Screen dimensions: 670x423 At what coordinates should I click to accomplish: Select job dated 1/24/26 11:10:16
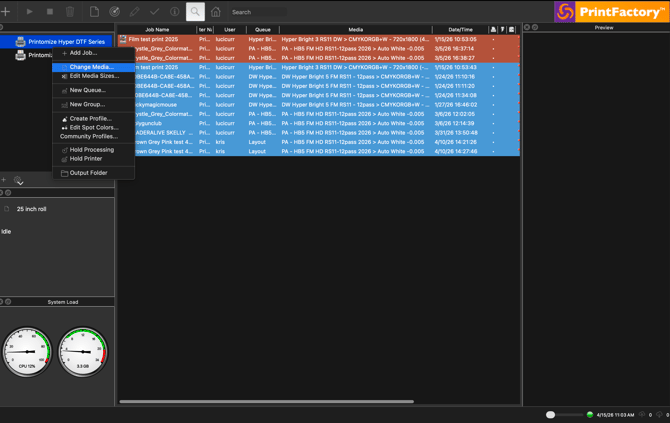[x=319, y=77]
